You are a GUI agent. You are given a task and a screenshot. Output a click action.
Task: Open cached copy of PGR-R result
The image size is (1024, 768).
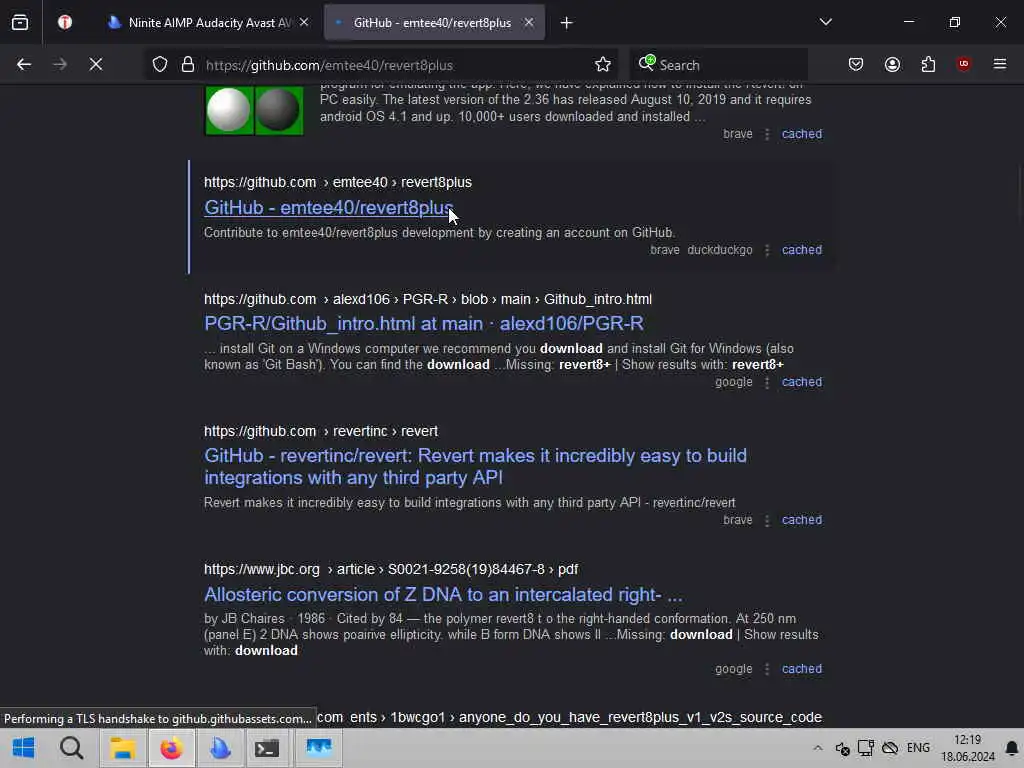coord(801,382)
